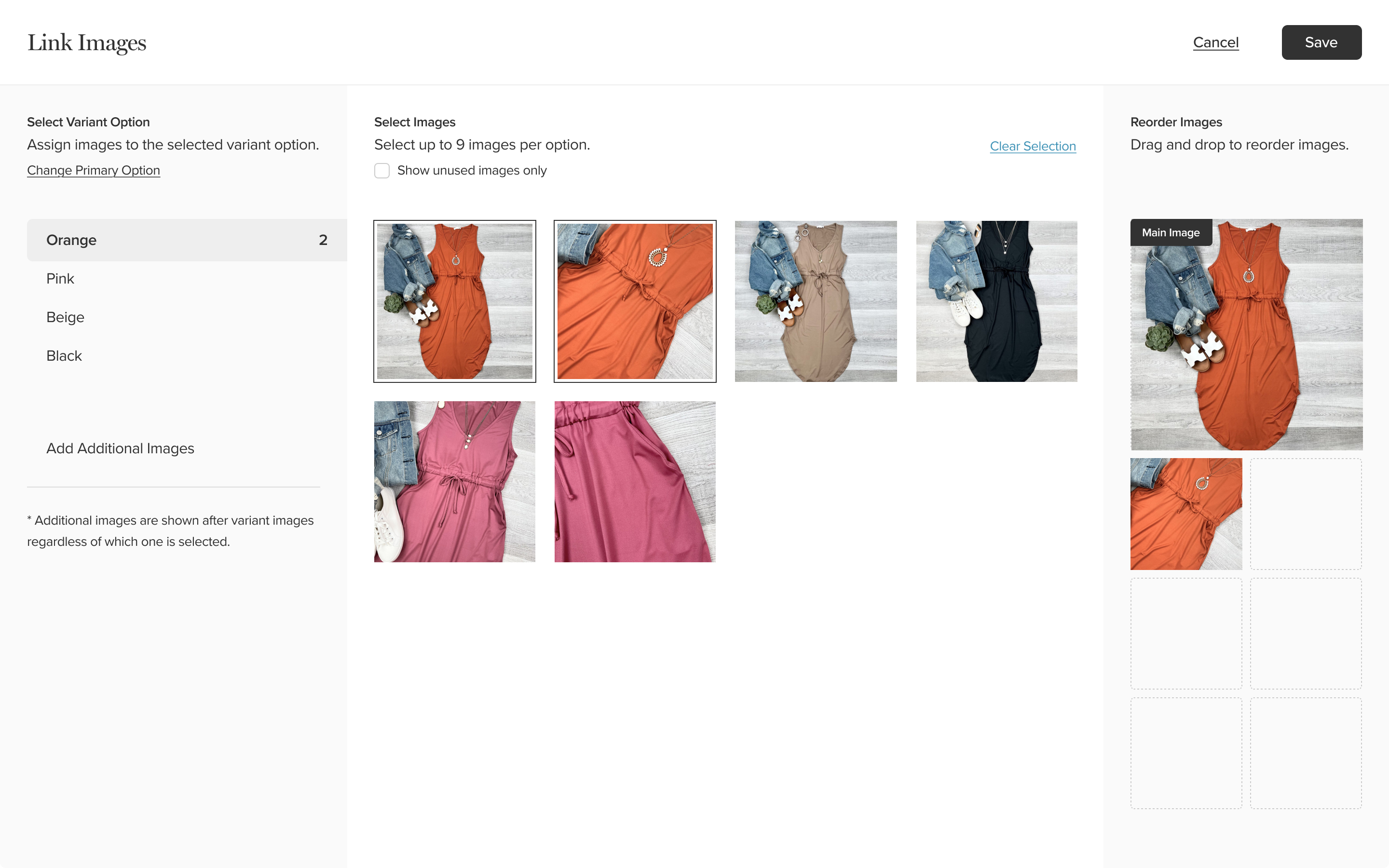Click 'Select up to 9 images per option.'
The image size is (1389, 868).
click(482, 145)
